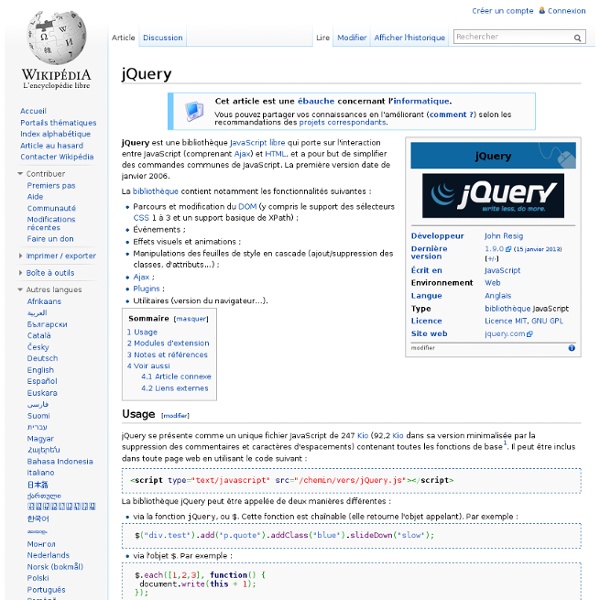Open the DOM link
The image size is (600, 600).
point(247,207)
